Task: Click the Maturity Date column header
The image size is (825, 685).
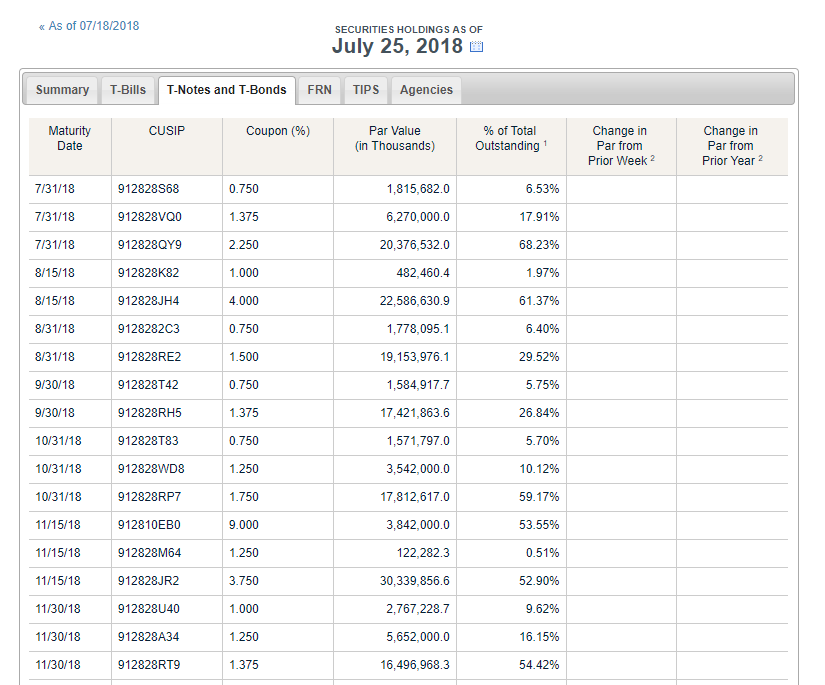Action: (70, 138)
